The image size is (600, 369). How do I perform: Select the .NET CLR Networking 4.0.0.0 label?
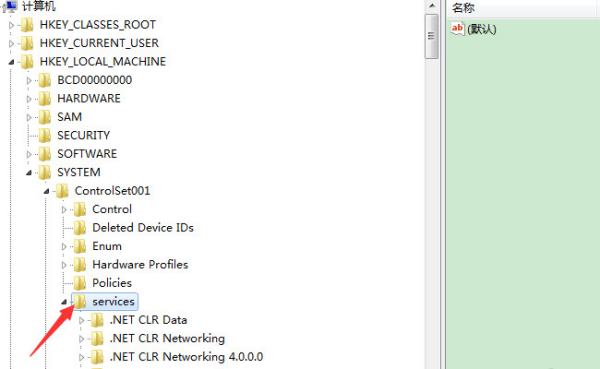pos(186,357)
